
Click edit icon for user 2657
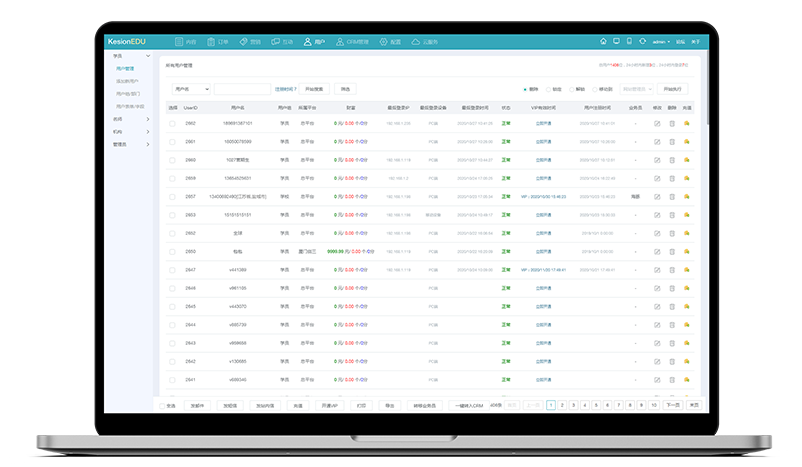click(657, 197)
